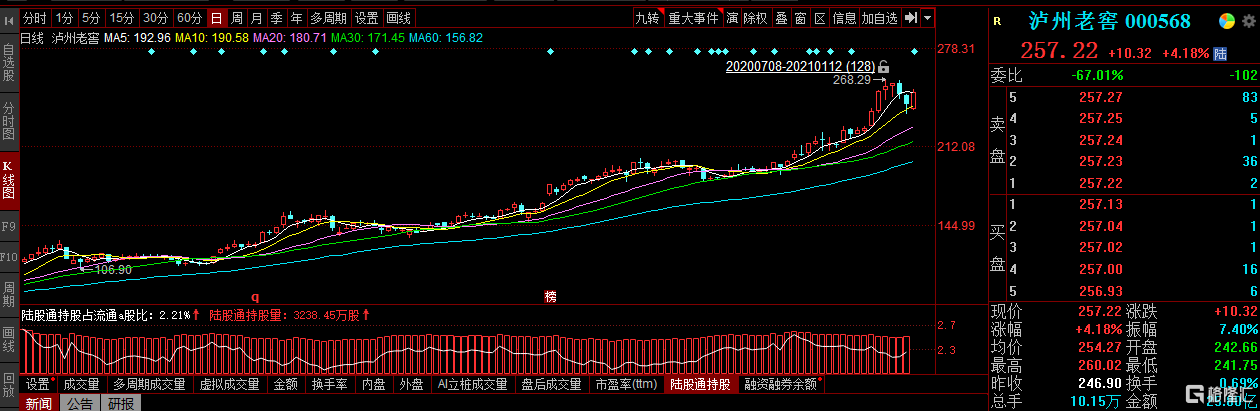Click the 泸州老窖 000568 stock title
Screen dimensions: 1260x411
tap(1110, 22)
